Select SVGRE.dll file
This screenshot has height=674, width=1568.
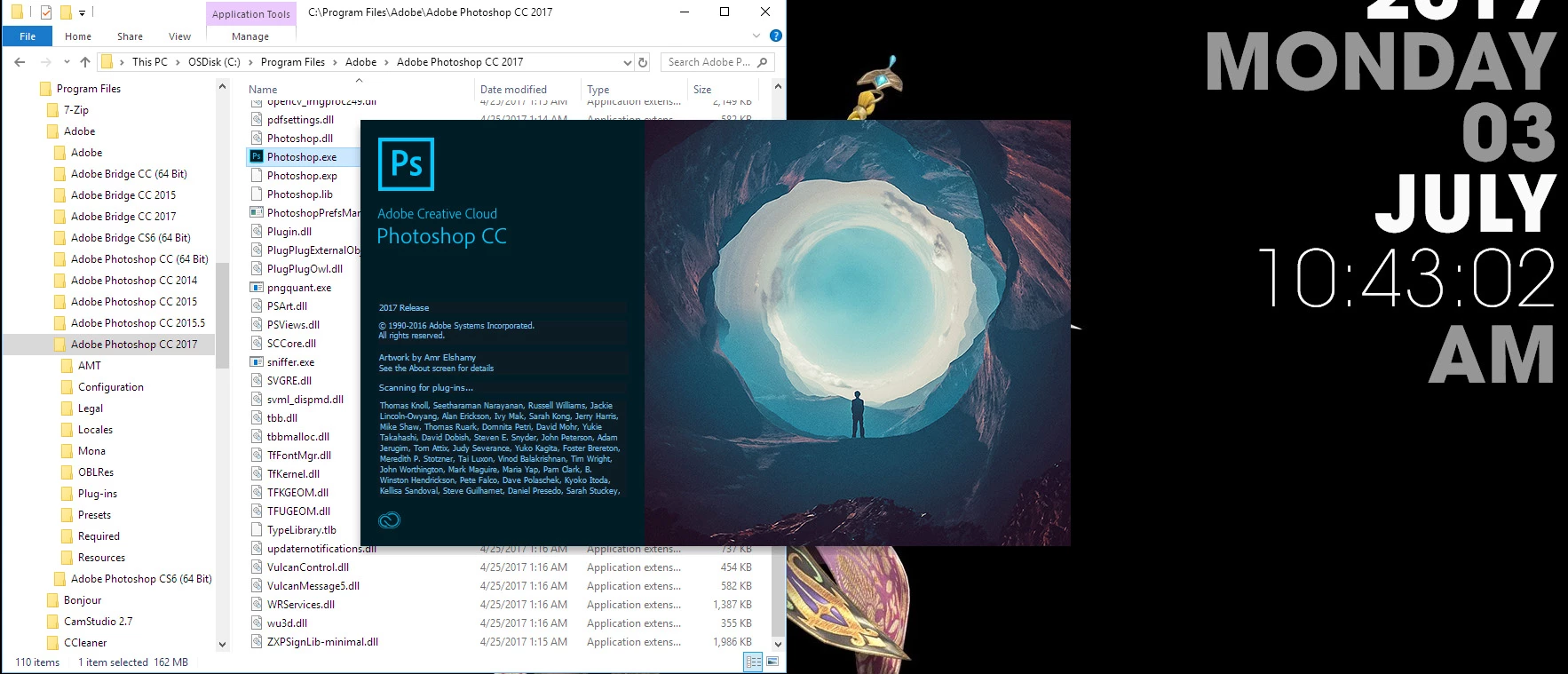click(289, 381)
